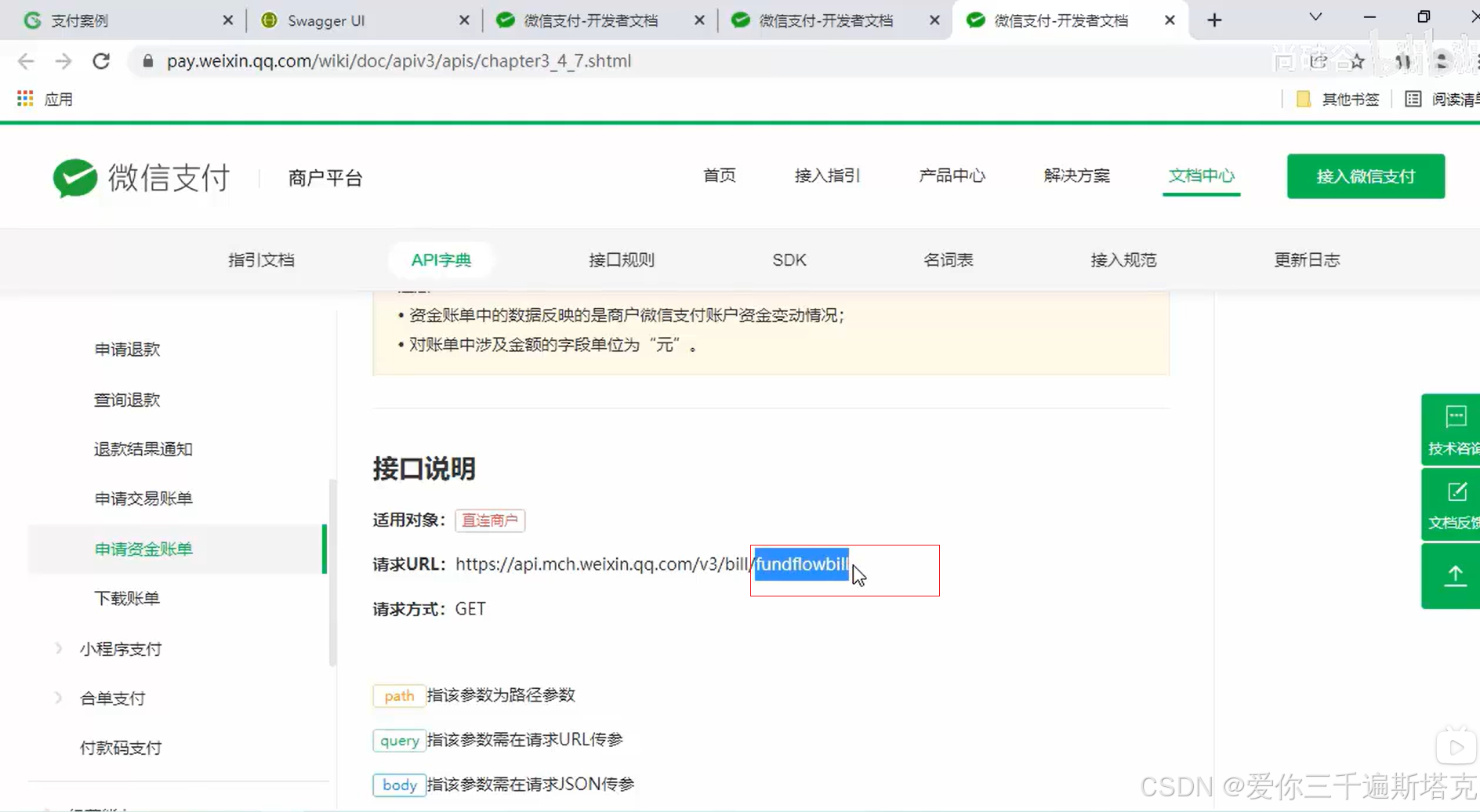Reload the current page

click(x=101, y=61)
